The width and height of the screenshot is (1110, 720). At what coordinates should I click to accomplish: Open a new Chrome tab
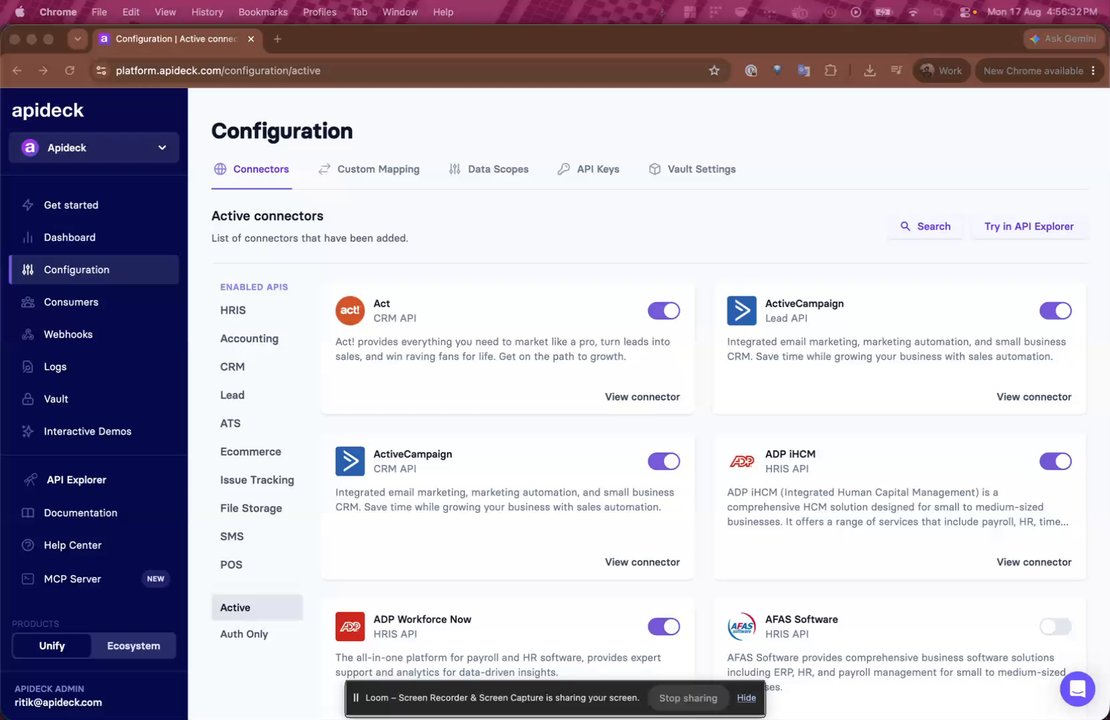(278, 39)
